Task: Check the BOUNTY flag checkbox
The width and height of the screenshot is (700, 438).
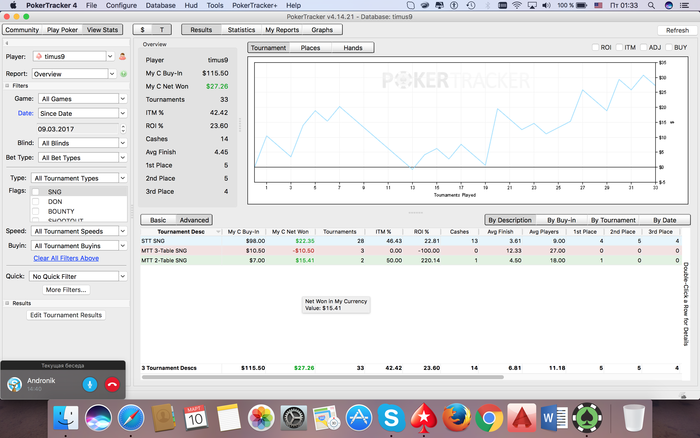Action: pyautogui.click(x=36, y=211)
